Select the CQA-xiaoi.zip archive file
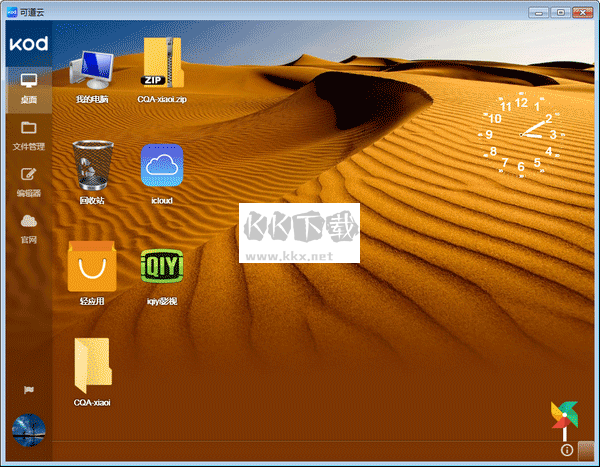The height and width of the screenshot is (467, 600). [162, 62]
